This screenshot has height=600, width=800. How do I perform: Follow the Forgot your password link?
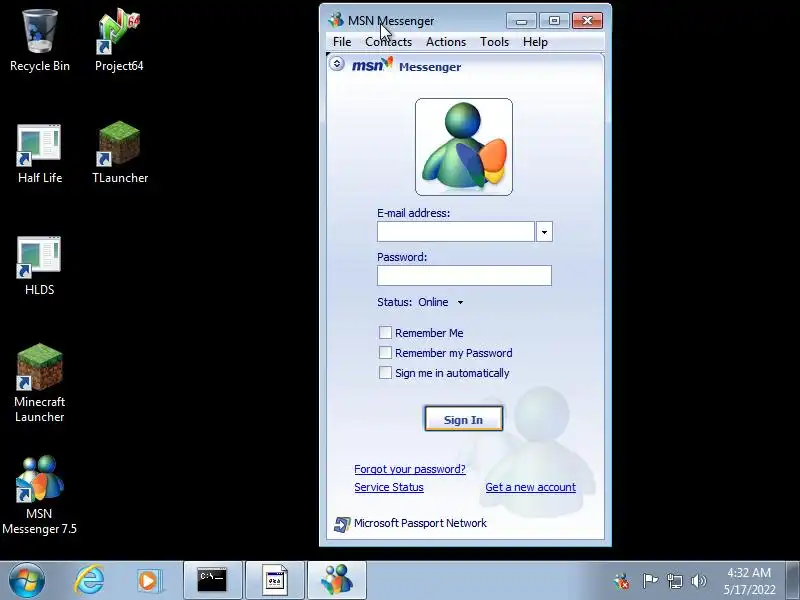click(410, 469)
